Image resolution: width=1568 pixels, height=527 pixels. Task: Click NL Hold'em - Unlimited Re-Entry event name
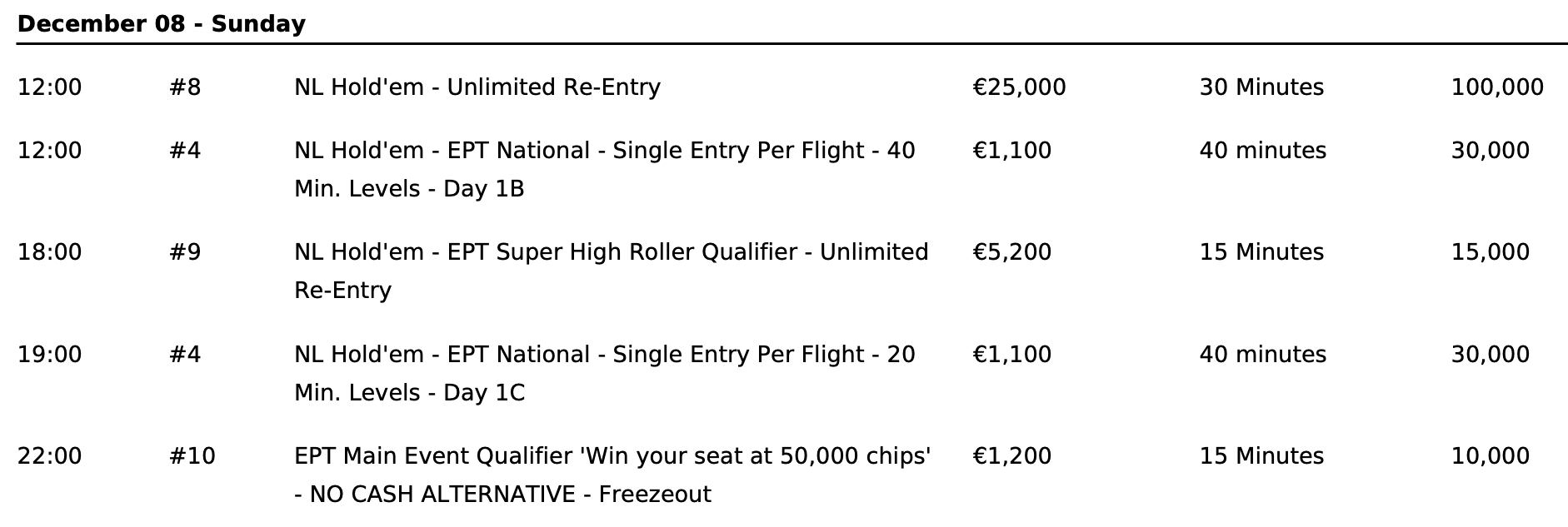tap(477, 87)
